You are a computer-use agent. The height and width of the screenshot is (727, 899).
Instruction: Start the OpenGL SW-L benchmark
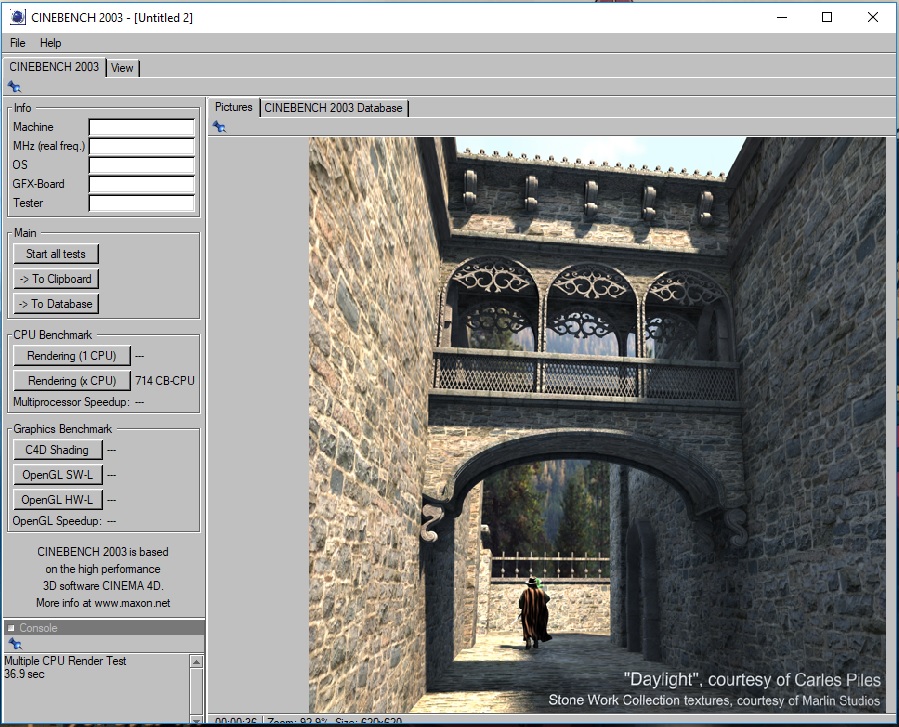[x=57, y=475]
